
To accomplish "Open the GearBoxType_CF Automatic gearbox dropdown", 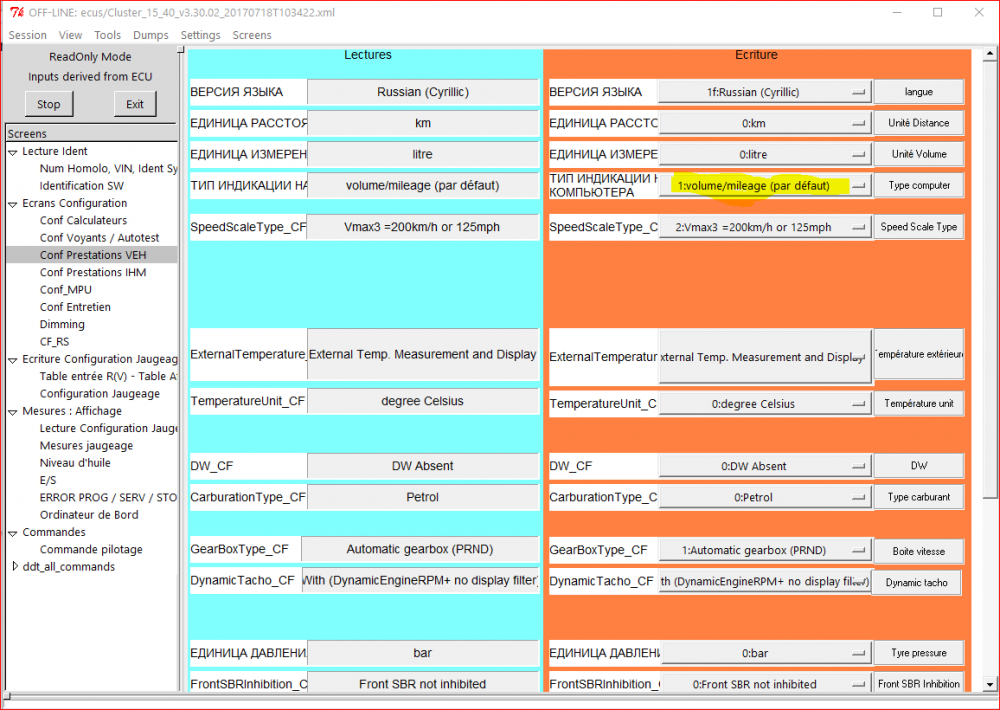I will tap(765, 550).
